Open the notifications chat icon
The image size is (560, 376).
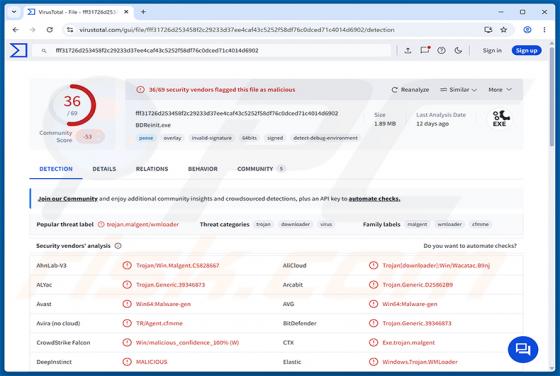click(x=425, y=50)
